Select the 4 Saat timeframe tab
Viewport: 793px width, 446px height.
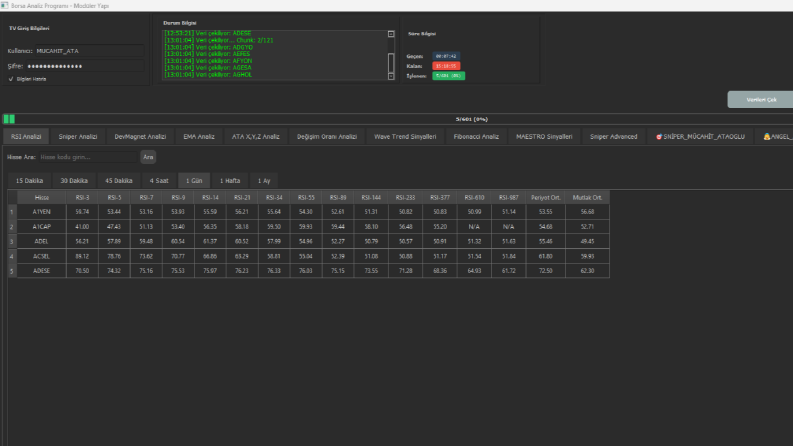(159, 181)
